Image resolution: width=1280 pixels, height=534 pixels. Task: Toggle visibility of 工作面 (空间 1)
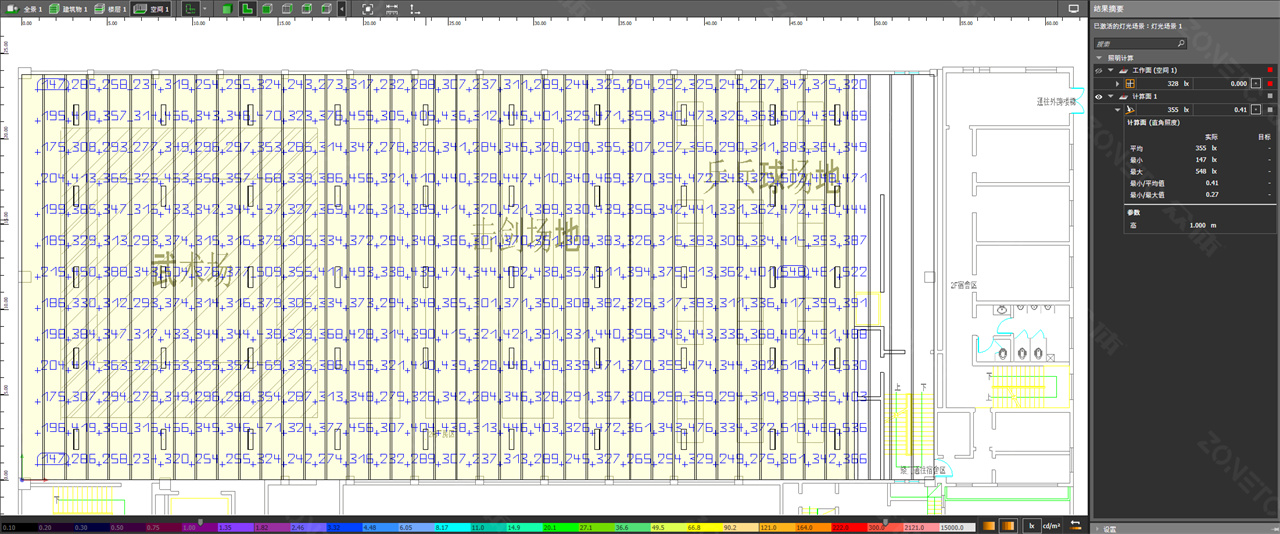point(1098,71)
